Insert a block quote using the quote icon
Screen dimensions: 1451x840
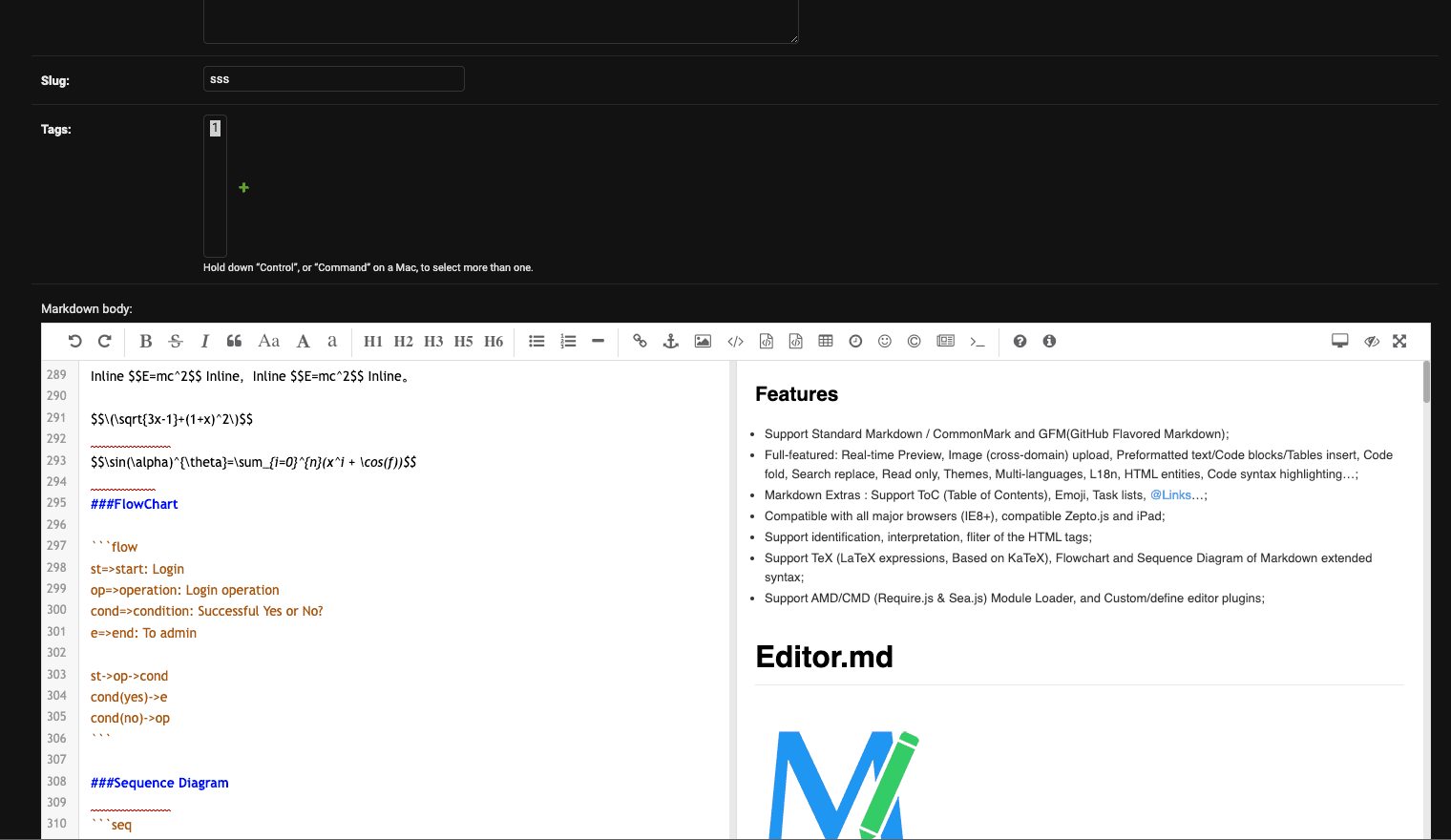234,342
